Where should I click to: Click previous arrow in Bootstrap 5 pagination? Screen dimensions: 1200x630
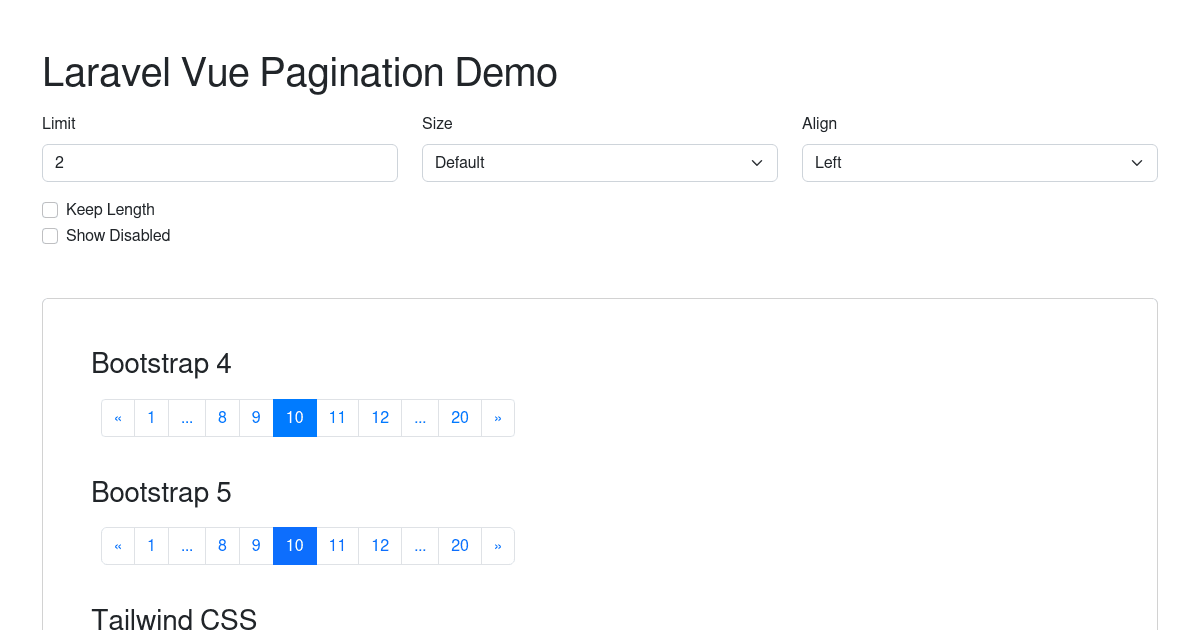[118, 546]
